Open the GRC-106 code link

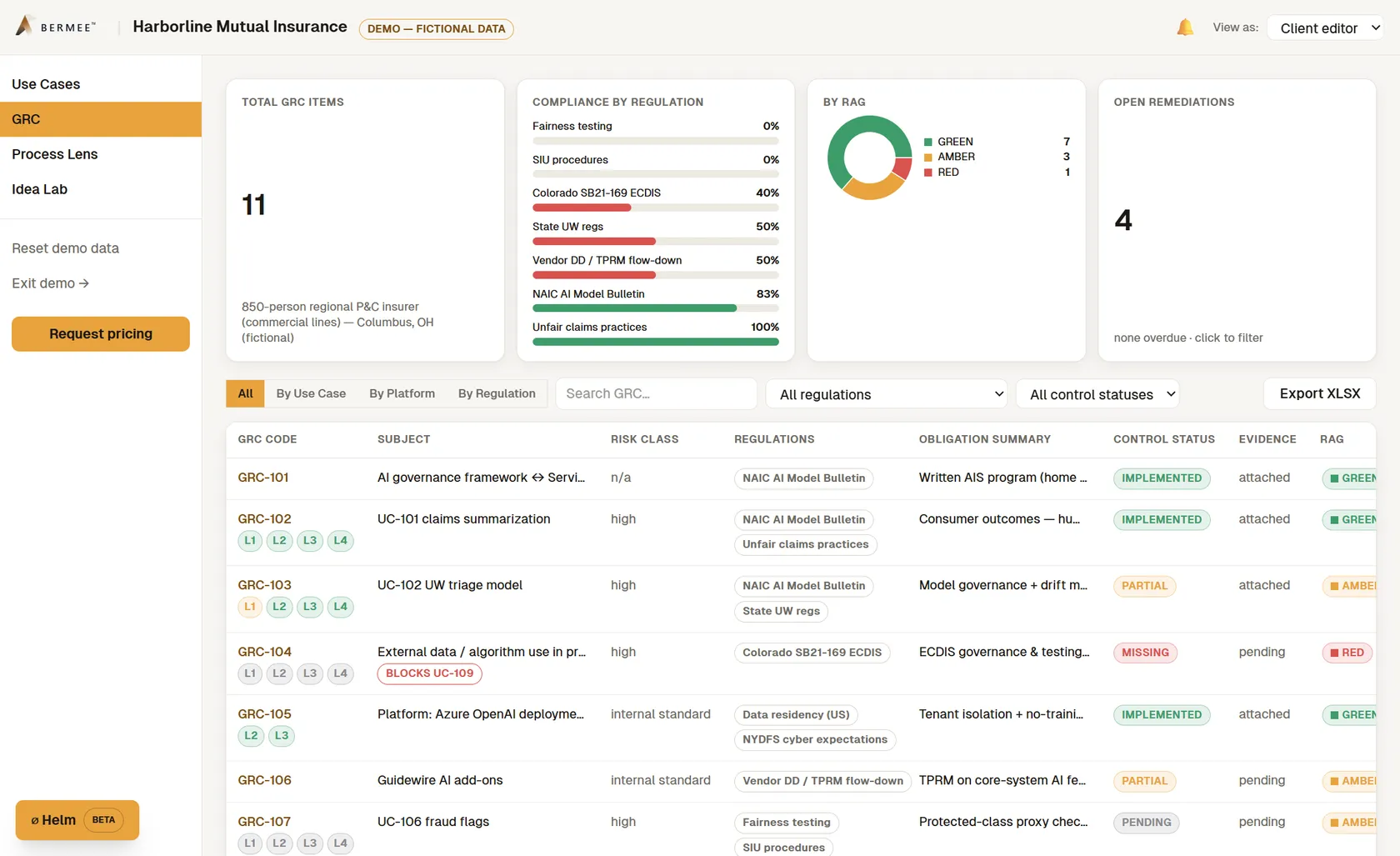pyautogui.click(x=264, y=780)
